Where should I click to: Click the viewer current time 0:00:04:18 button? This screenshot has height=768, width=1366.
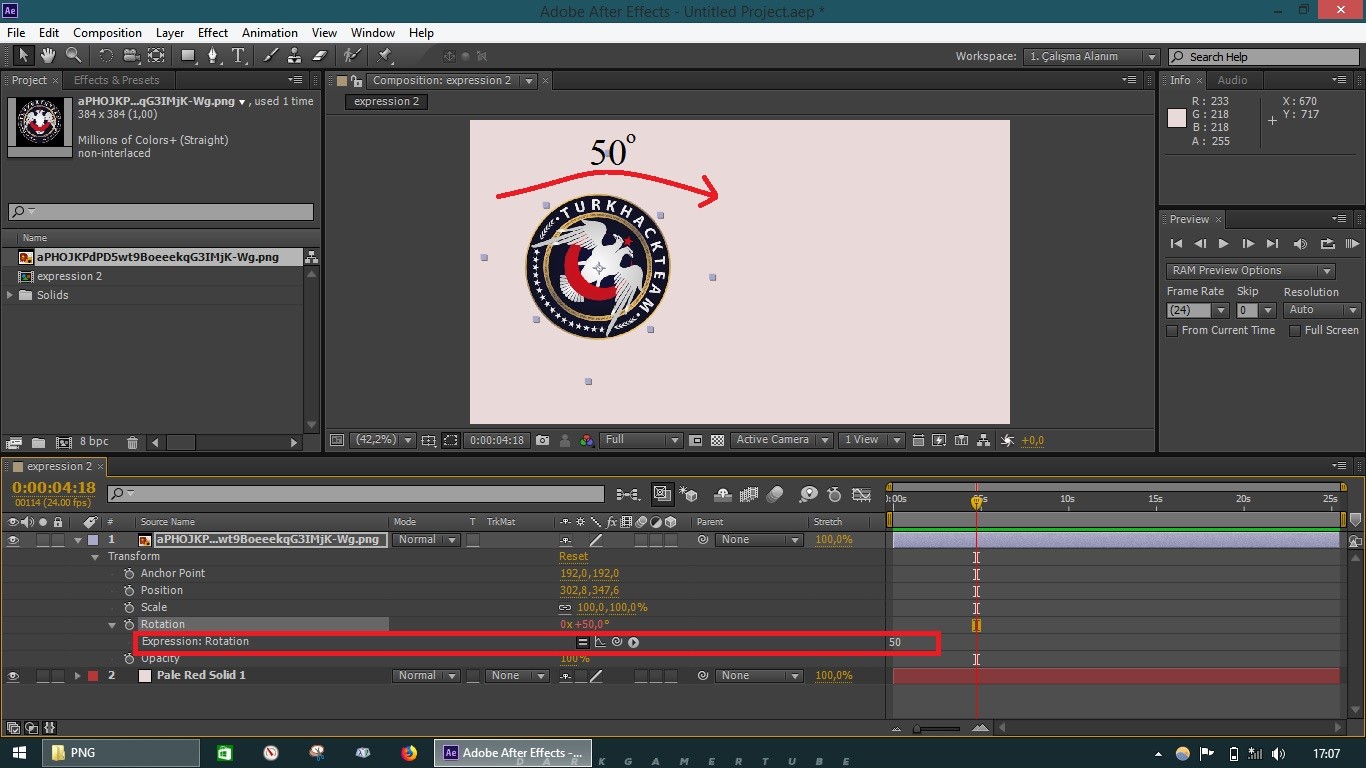point(497,440)
